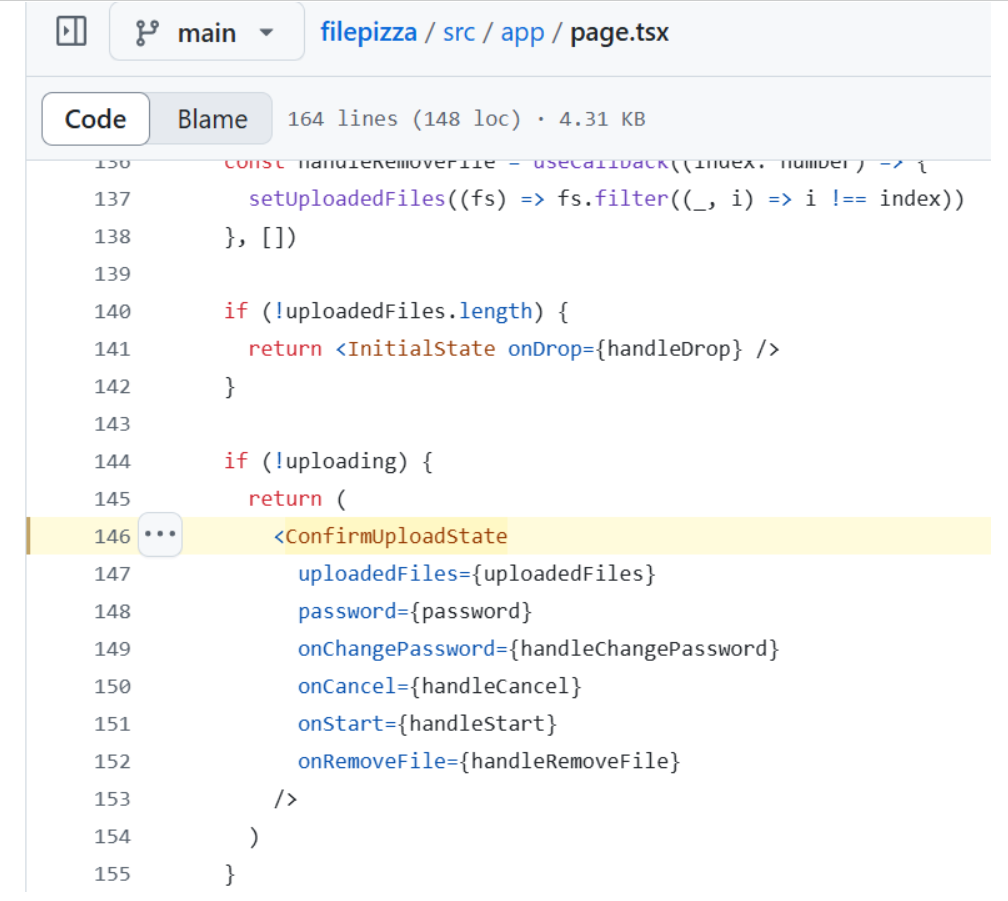The width and height of the screenshot is (1008, 901).
Task: Switch to the Code view tab
Action: click(x=96, y=119)
